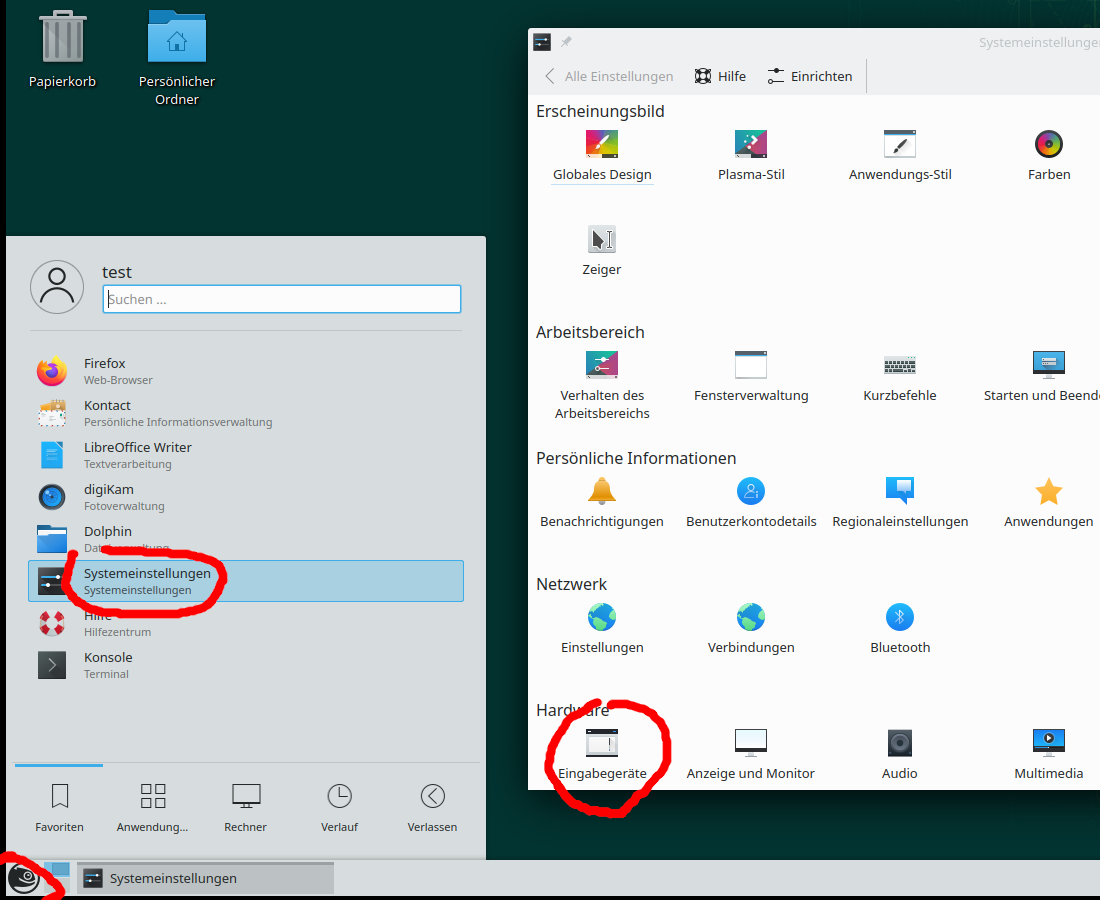
Task: Click the window menu icon in titlebar
Action: [542, 42]
